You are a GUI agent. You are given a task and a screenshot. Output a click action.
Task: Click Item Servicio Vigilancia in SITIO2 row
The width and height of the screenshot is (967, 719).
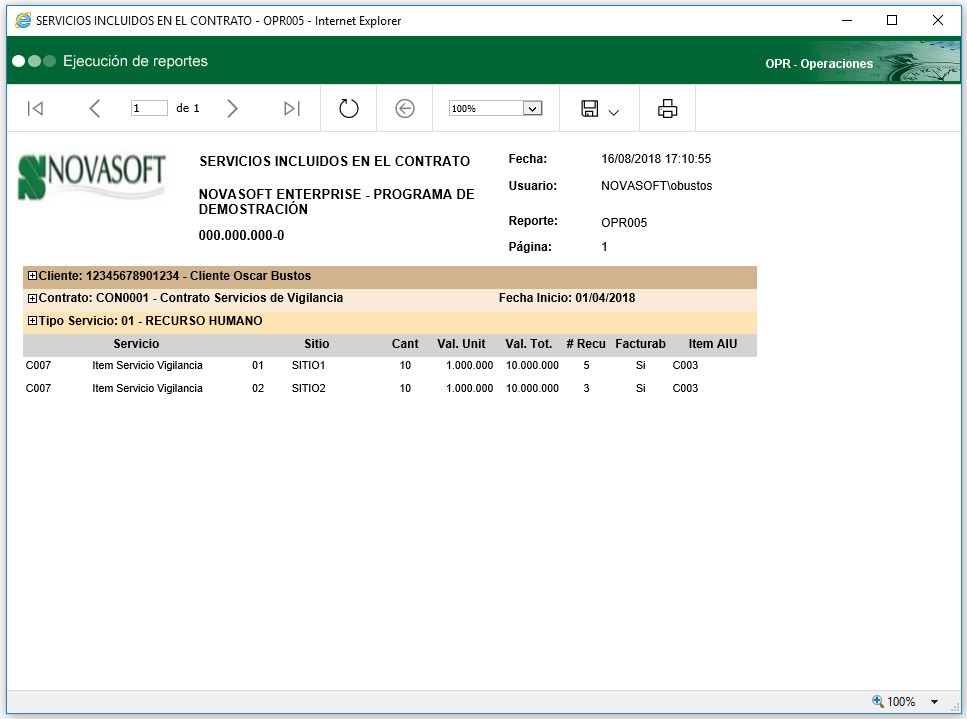147,388
